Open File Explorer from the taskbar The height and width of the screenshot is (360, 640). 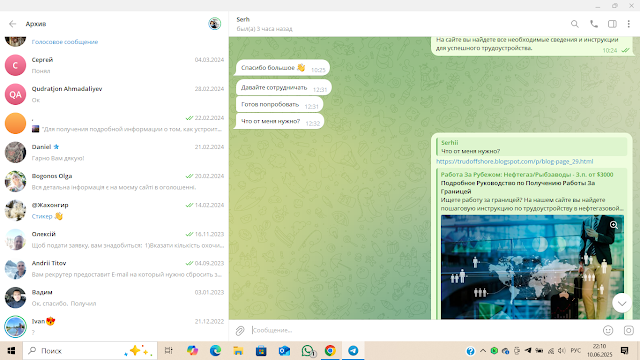238,351
